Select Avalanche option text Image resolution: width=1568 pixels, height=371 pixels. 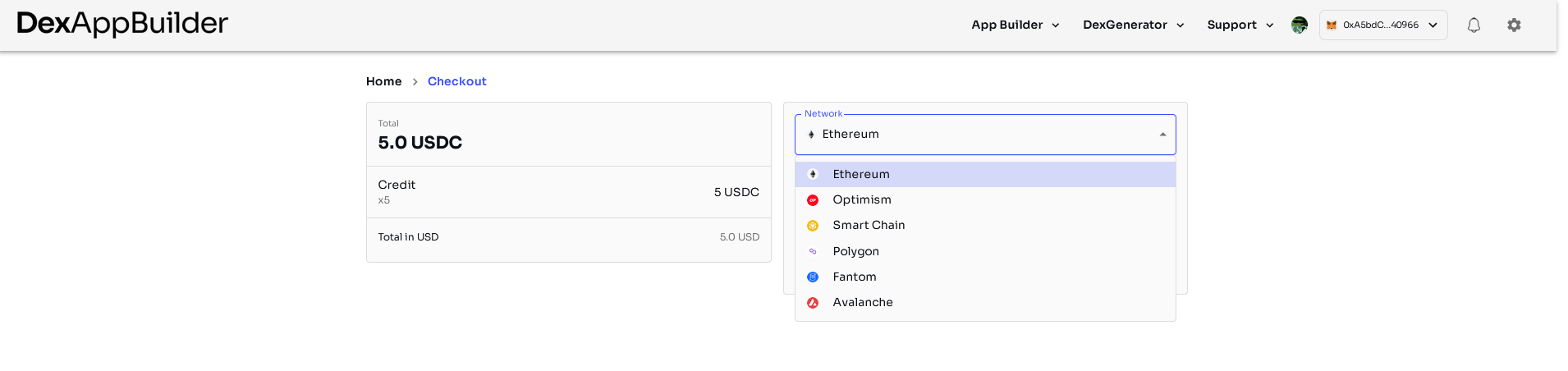pyautogui.click(x=863, y=303)
